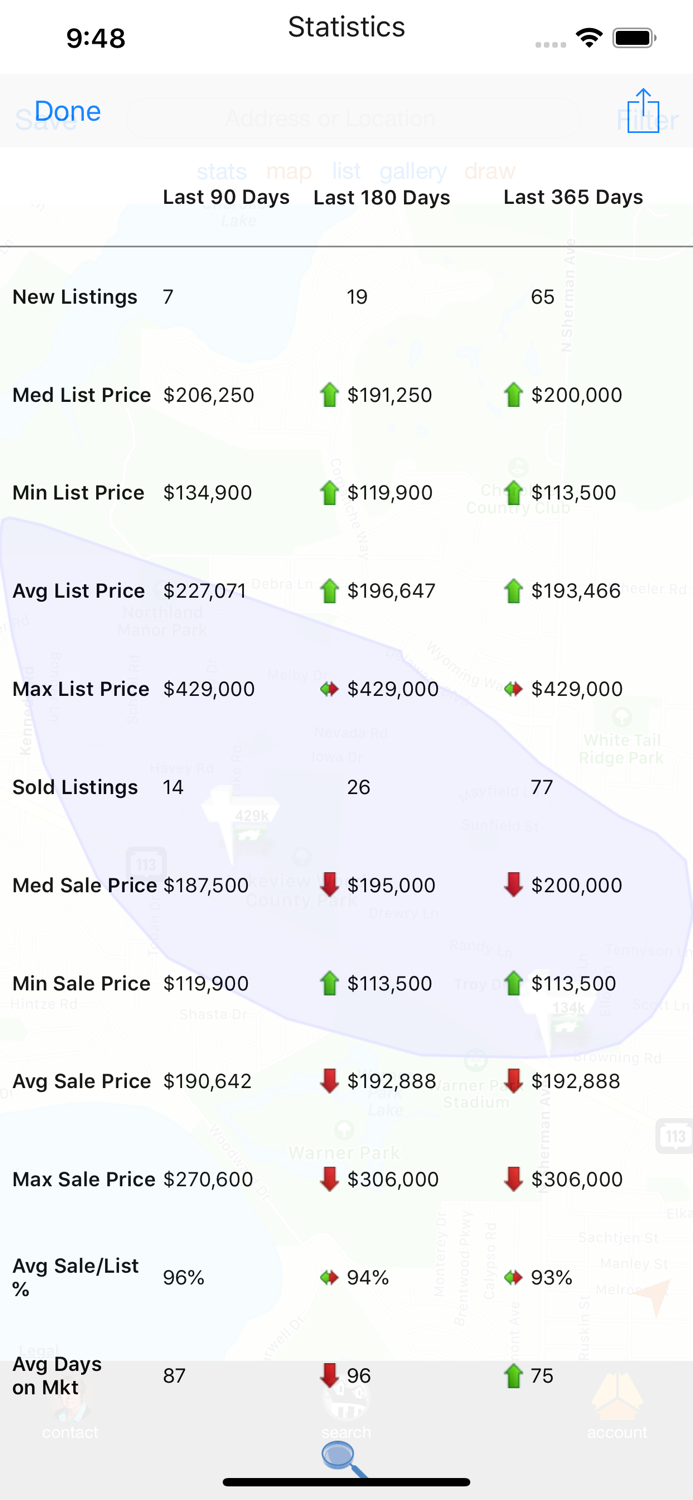
Task: Tap the magnifier search icon at bottom
Action: pyautogui.click(x=345, y=1458)
